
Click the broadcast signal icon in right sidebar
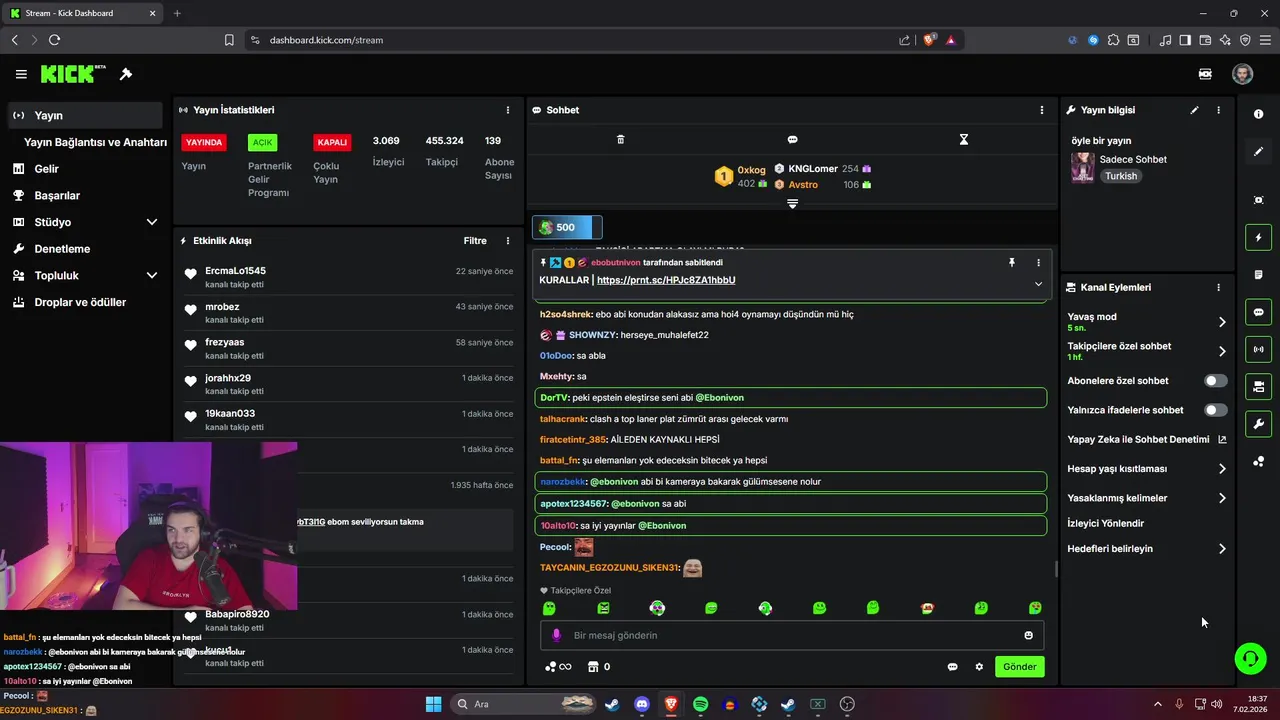[1258, 349]
